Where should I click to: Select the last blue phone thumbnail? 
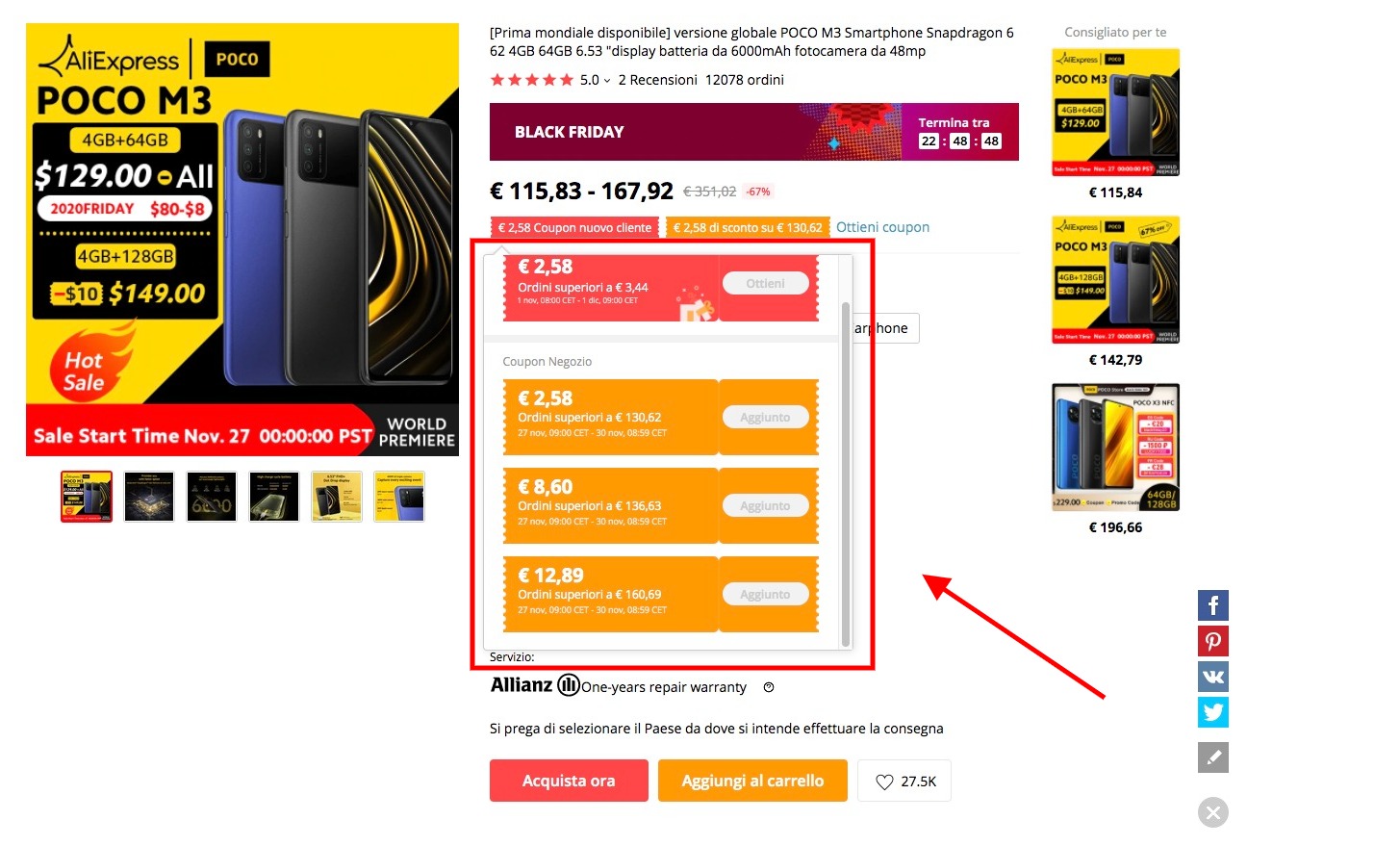coord(399,497)
